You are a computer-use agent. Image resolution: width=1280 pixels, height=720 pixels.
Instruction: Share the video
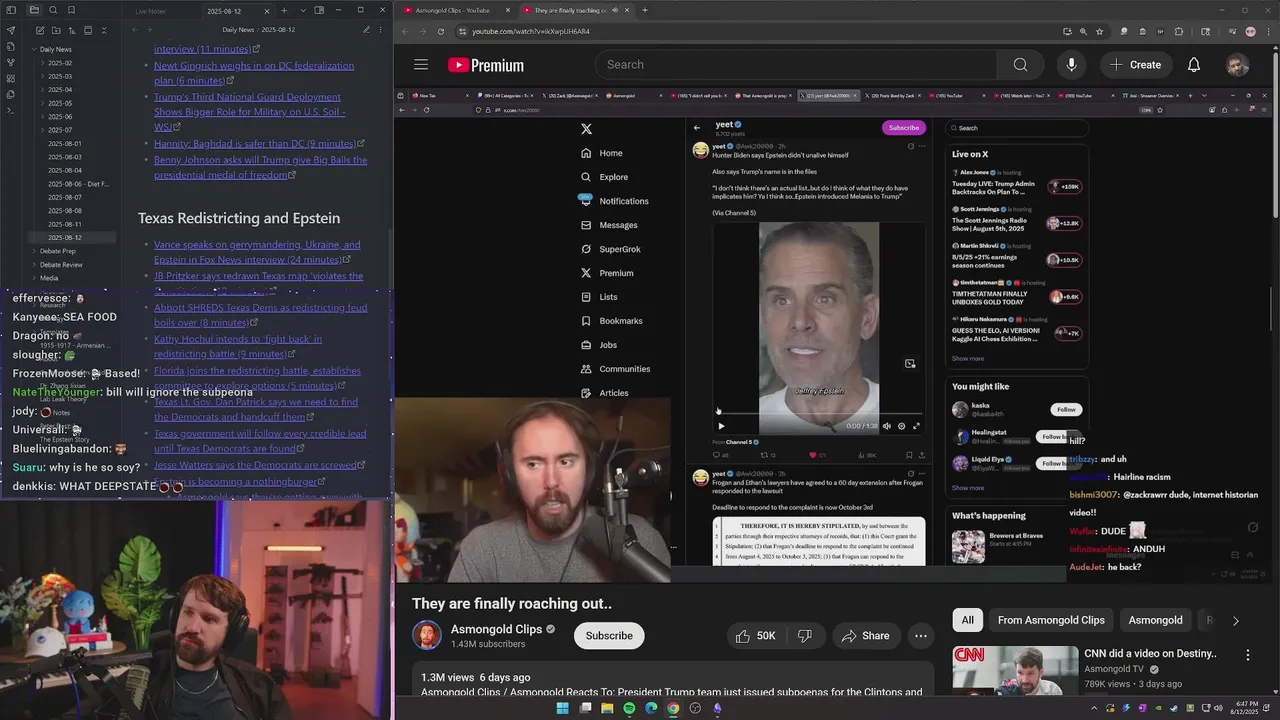coord(865,636)
